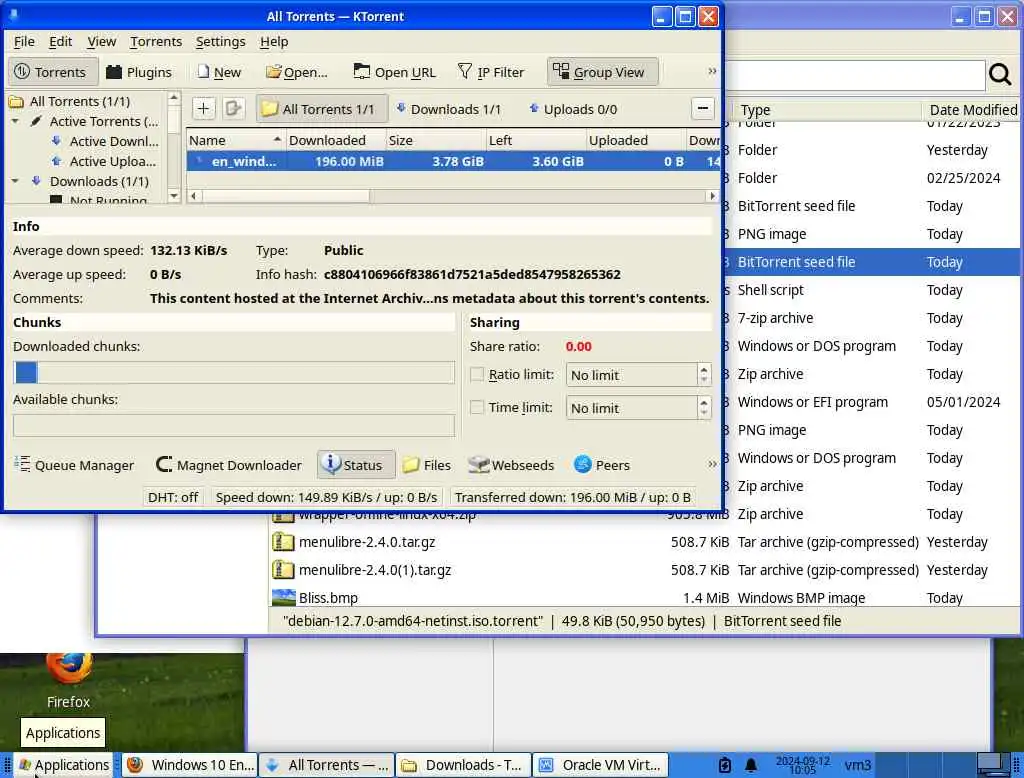Expand bottom tab bar overflow chevron
Viewport: 1024px width, 778px height.
712,464
